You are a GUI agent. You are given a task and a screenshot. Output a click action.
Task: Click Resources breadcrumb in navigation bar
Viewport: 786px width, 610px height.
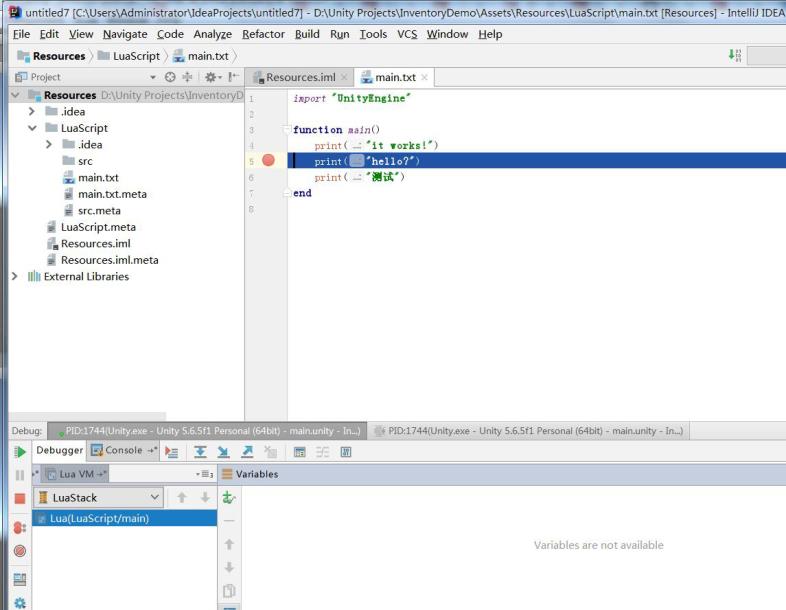click(52, 56)
